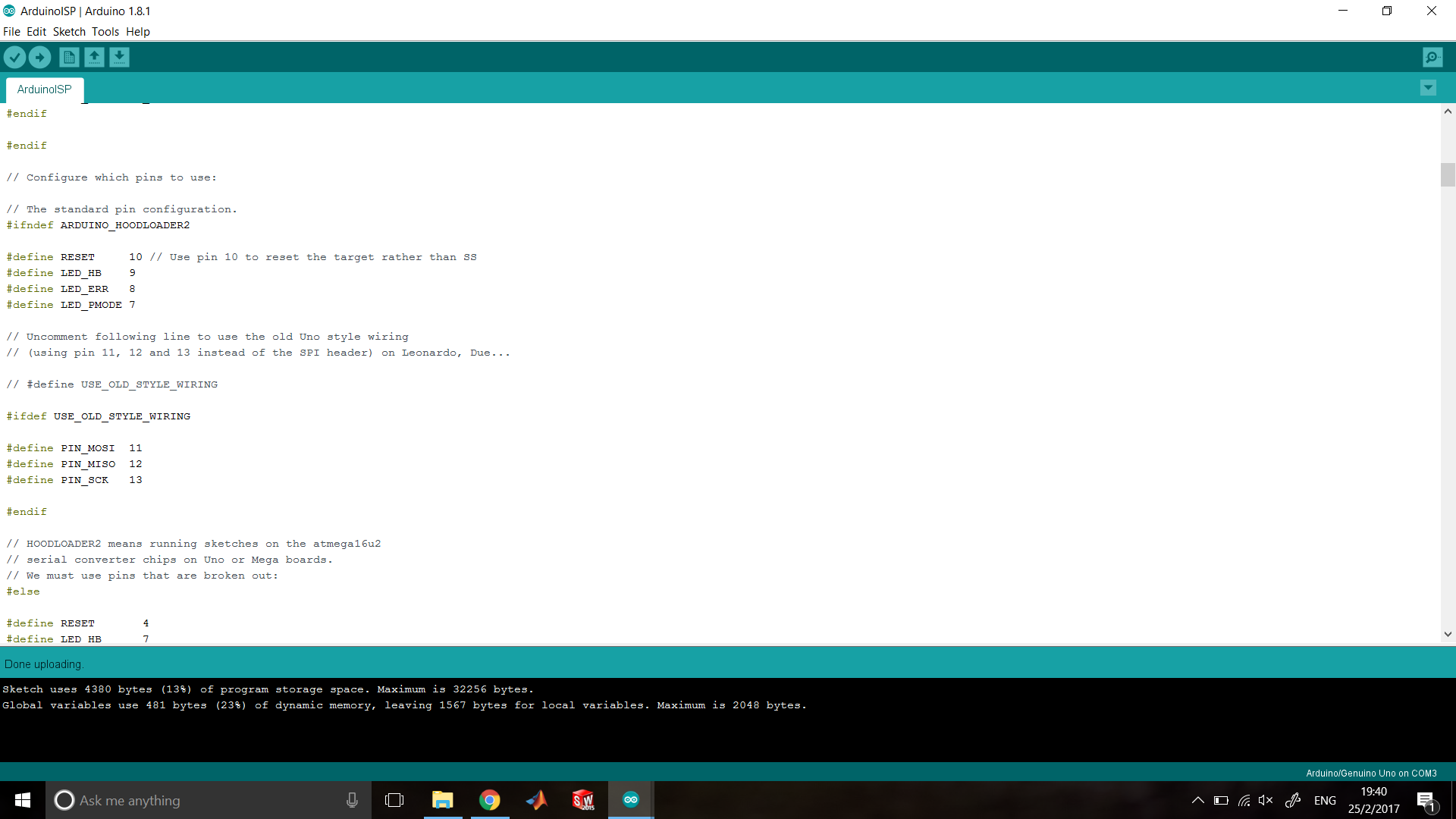The width and height of the screenshot is (1456, 819).
Task: Open SolidWorks from the taskbar
Action: tap(584, 800)
